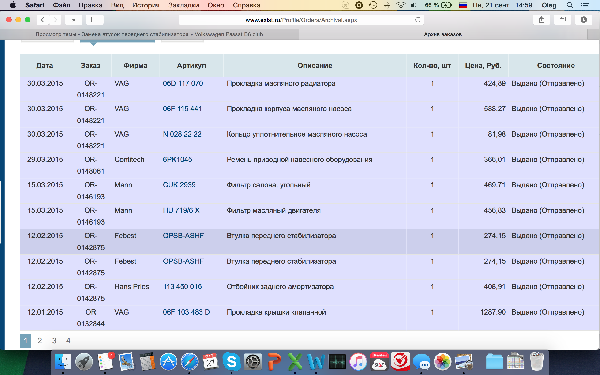Open the Правка menu
This screenshot has height=375, width=600.
coord(90,5)
